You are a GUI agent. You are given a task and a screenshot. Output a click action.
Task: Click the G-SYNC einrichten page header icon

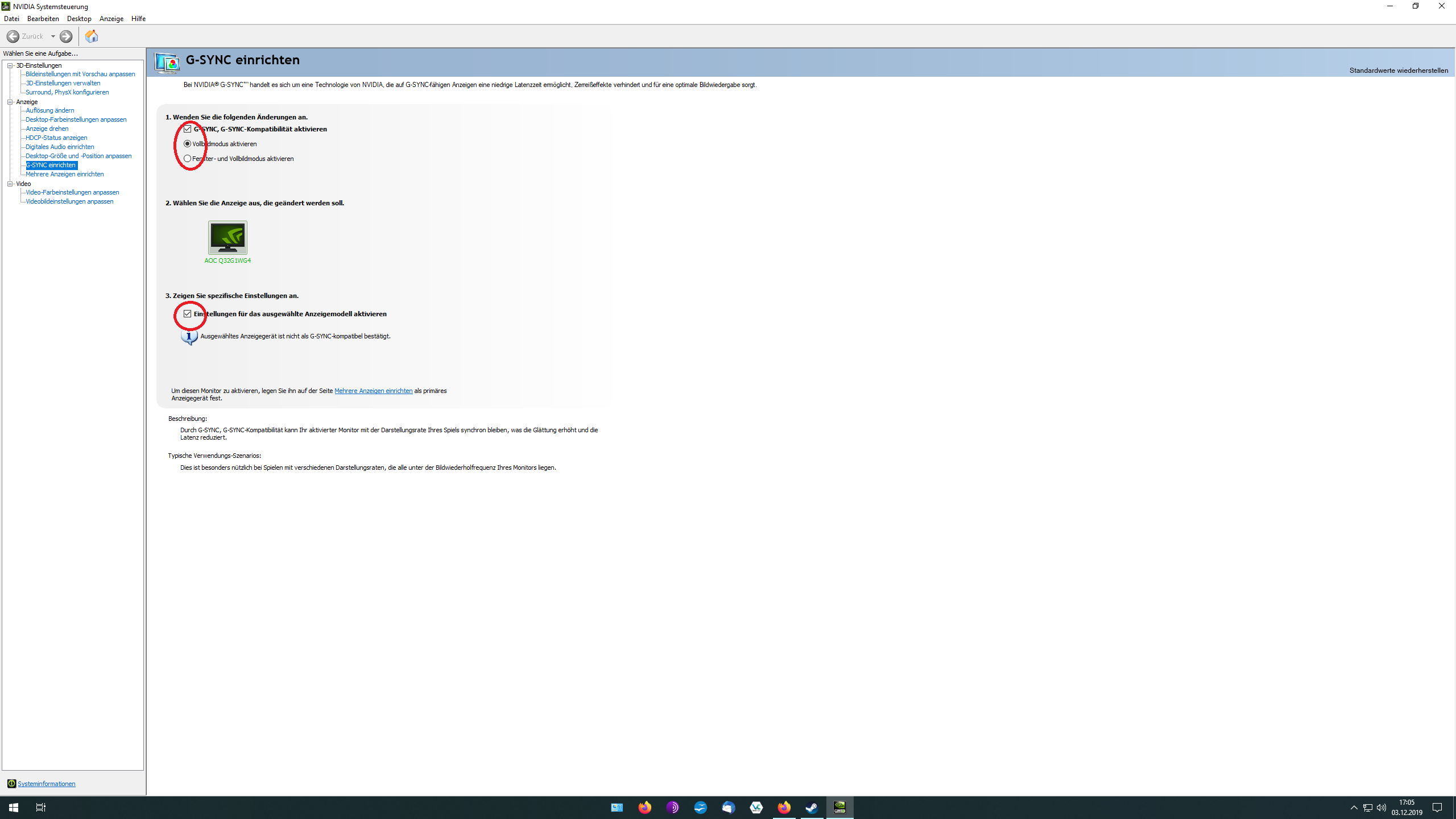point(168,63)
